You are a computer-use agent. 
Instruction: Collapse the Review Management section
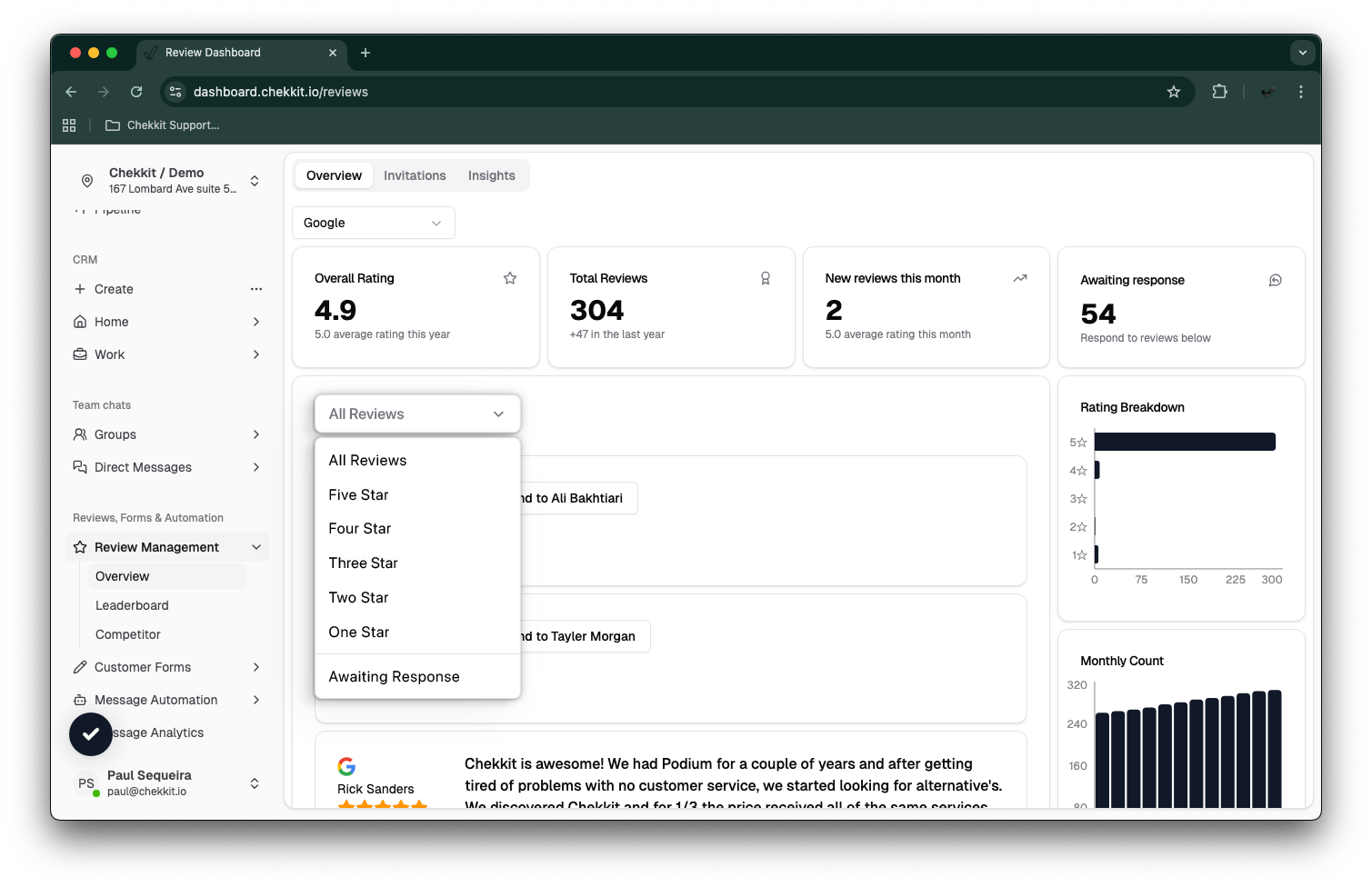[x=256, y=547]
